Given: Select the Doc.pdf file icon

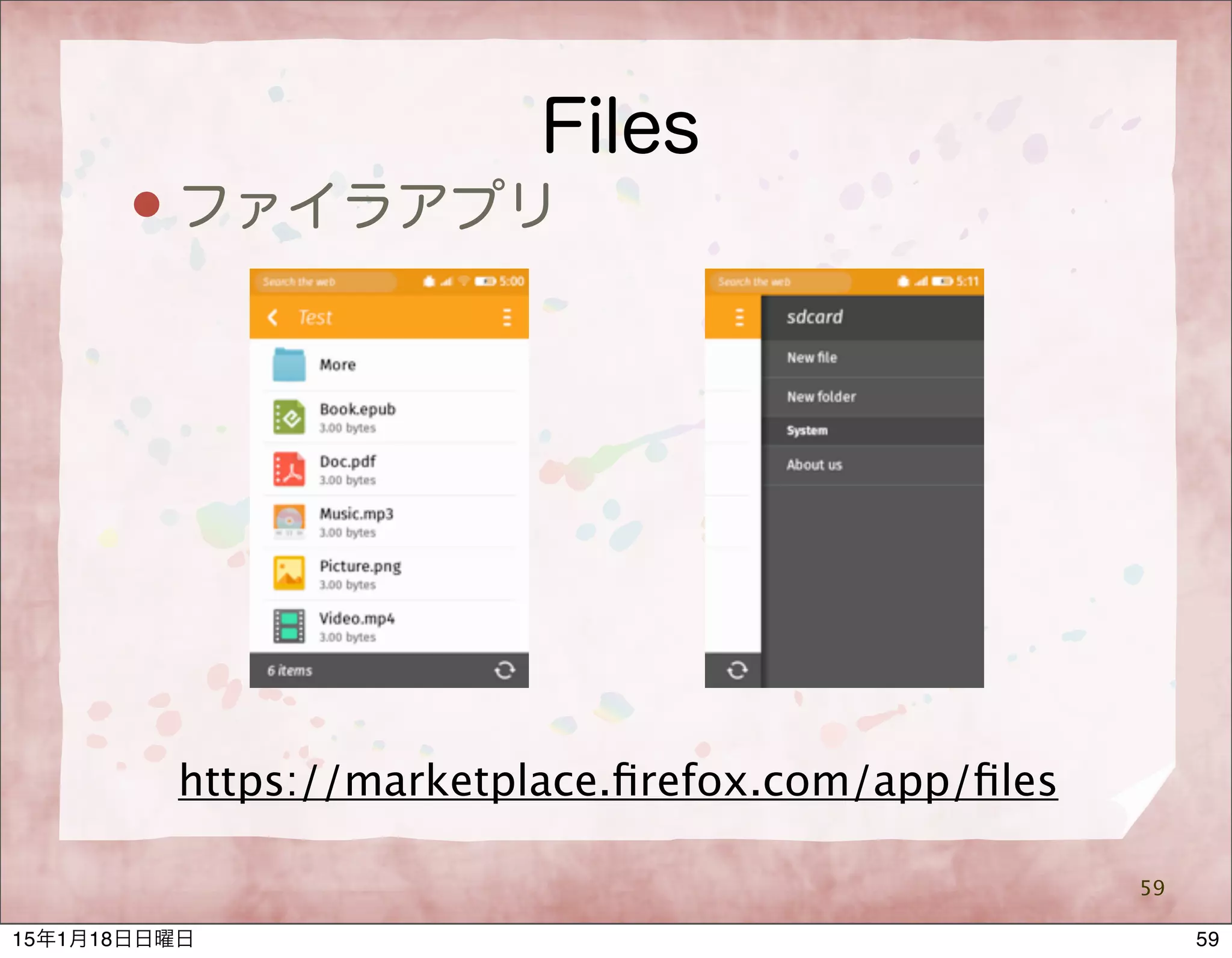Looking at the screenshot, I should click(x=289, y=469).
